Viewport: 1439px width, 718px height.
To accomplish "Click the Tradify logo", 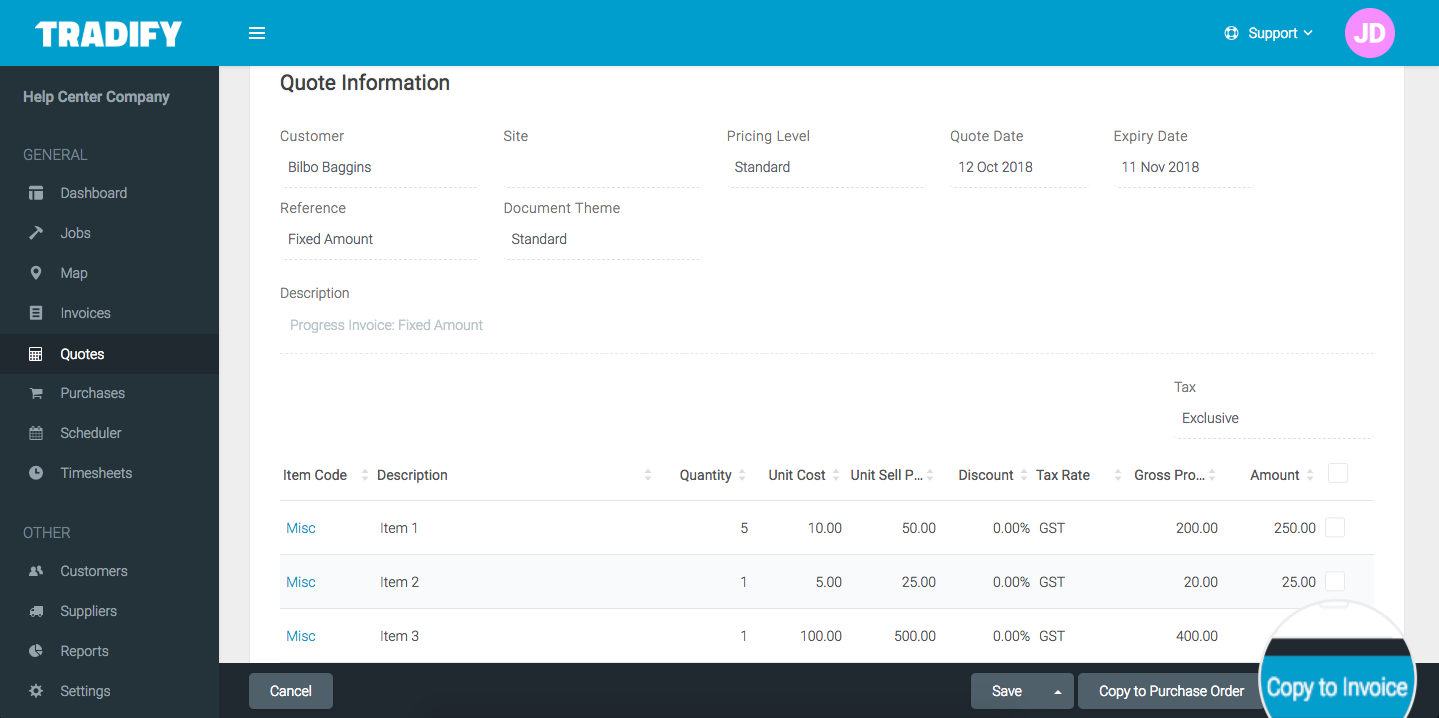I will tap(109, 34).
